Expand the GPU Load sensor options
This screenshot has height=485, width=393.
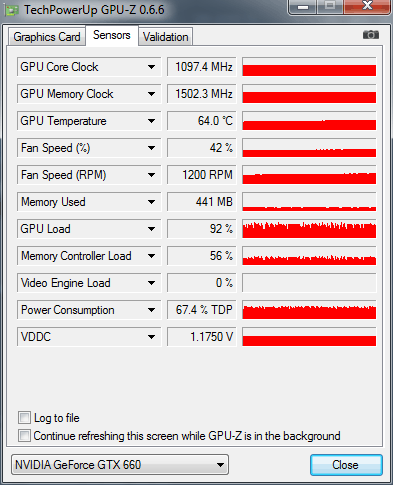[x=151, y=229]
